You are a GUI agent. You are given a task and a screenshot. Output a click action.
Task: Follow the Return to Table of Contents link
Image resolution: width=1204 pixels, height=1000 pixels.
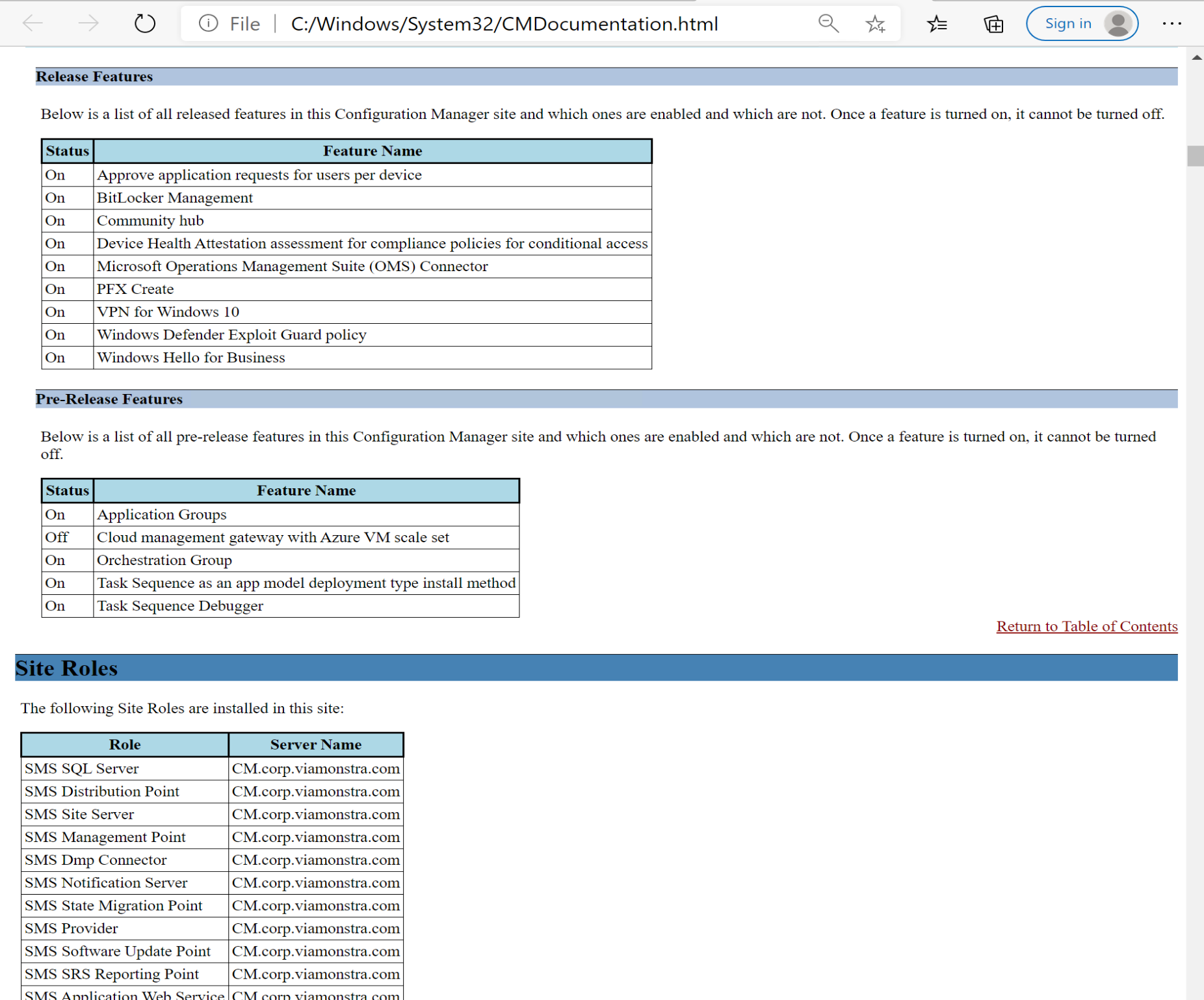(1086, 626)
